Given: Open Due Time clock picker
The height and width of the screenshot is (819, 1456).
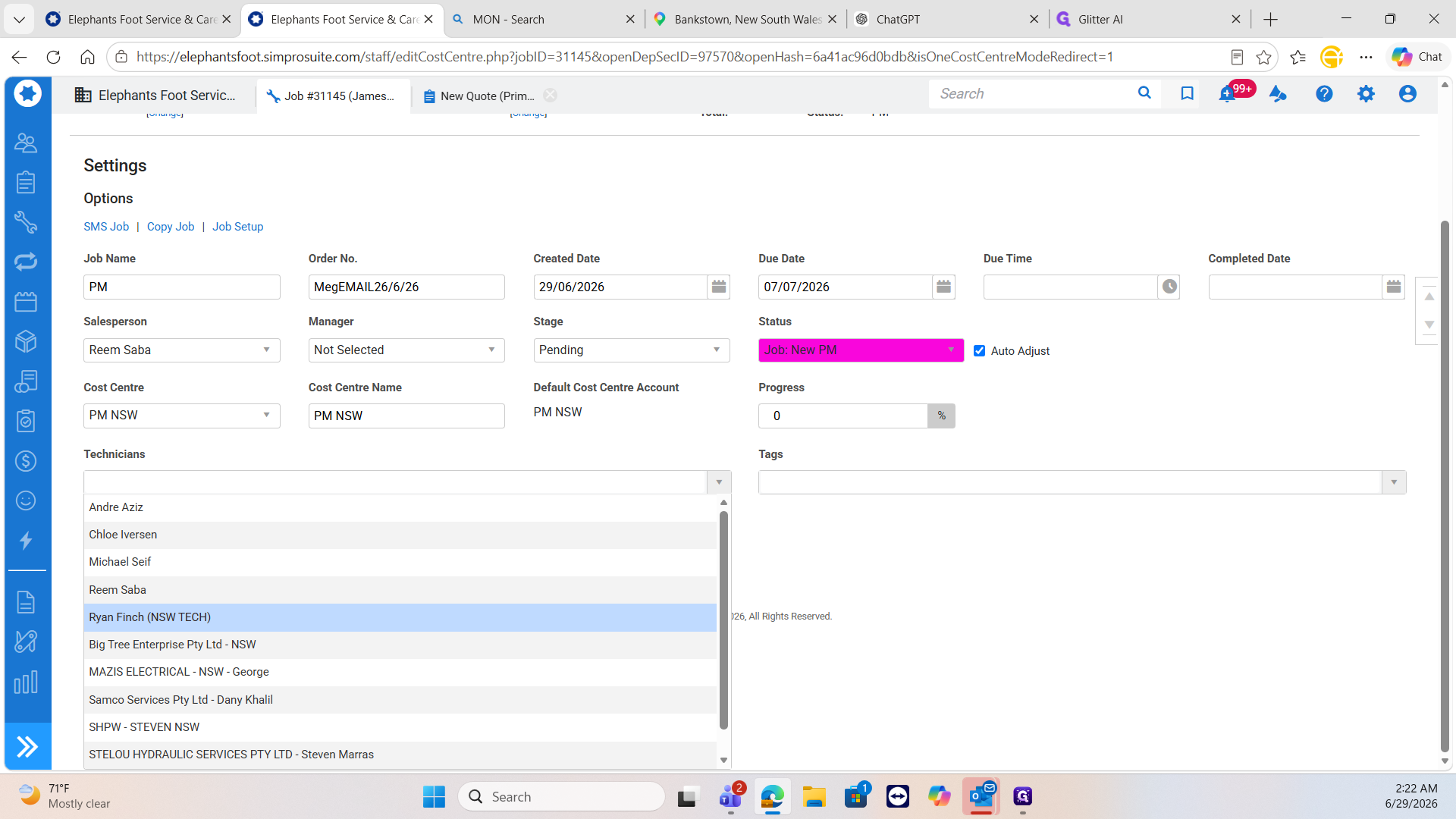Looking at the screenshot, I should pos(1169,287).
